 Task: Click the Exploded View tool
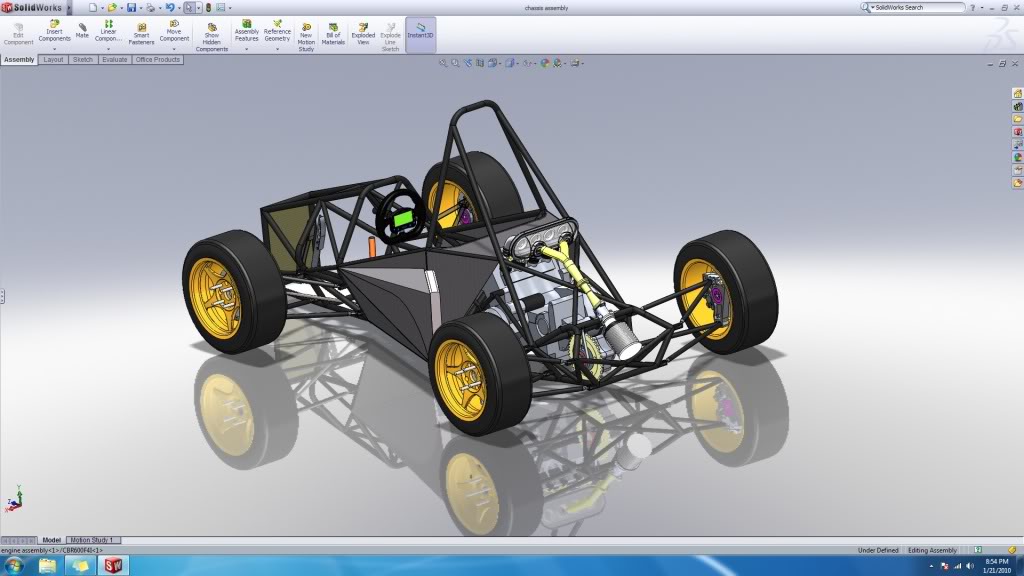click(363, 34)
